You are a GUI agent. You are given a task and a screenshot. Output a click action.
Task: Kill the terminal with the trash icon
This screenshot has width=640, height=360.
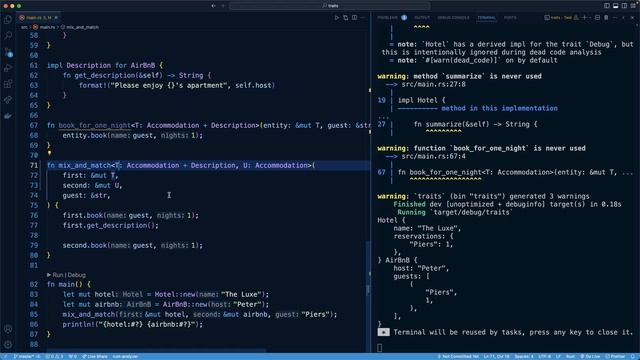coord(606,18)
